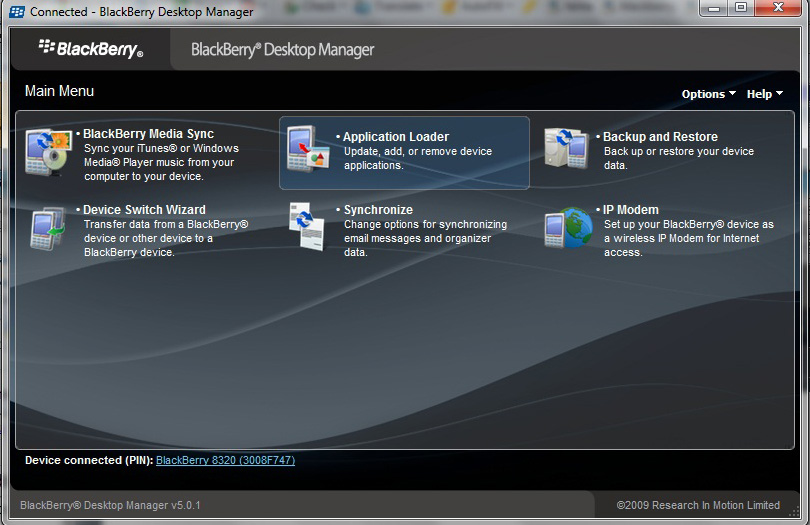This screenshot has height=525, width=810.
Task: Select the Application Loader title
Action: click(x=396, y=137)
